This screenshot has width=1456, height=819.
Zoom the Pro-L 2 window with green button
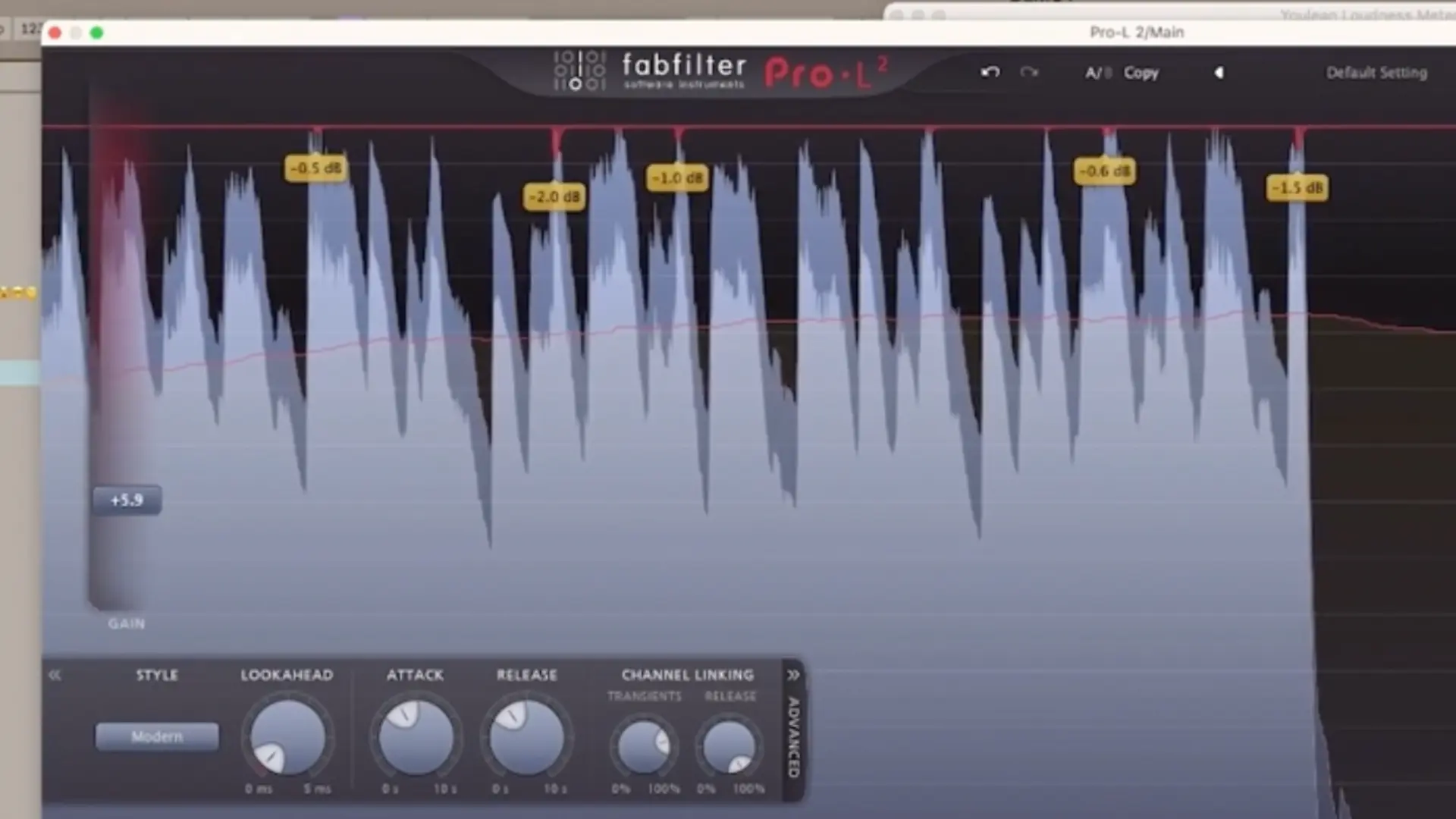[x=97, y=33]
